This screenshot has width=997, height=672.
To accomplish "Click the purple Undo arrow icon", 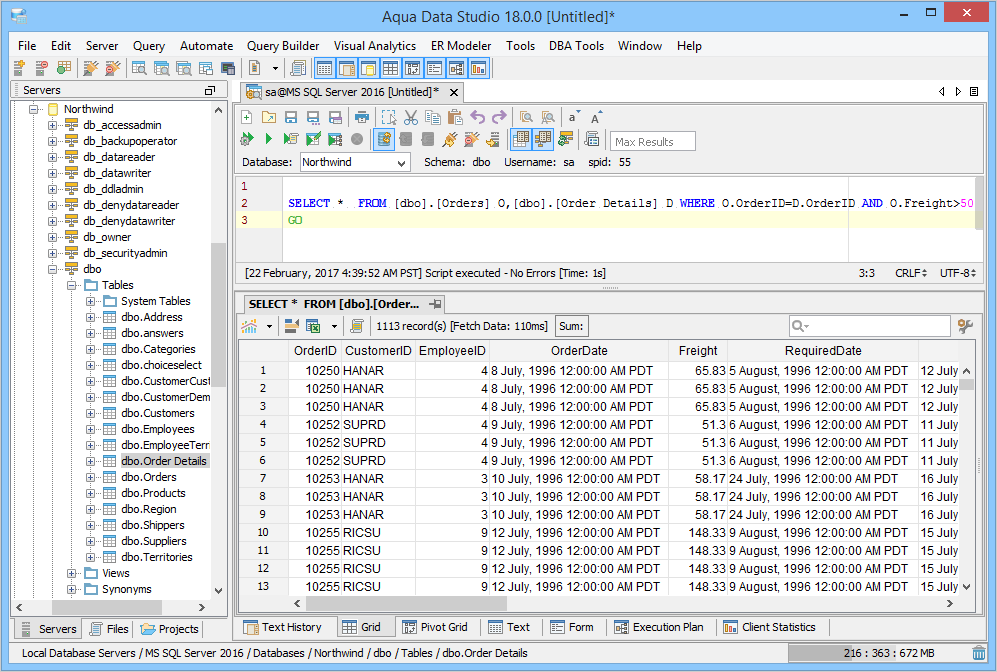I will 478,117.
